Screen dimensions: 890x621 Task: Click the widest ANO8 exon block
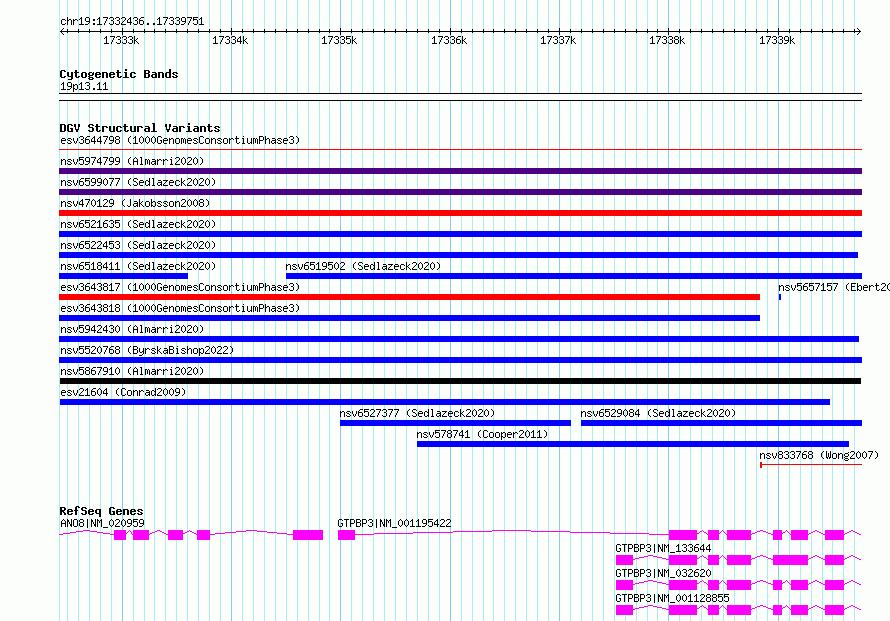click(x=308, y=535)
